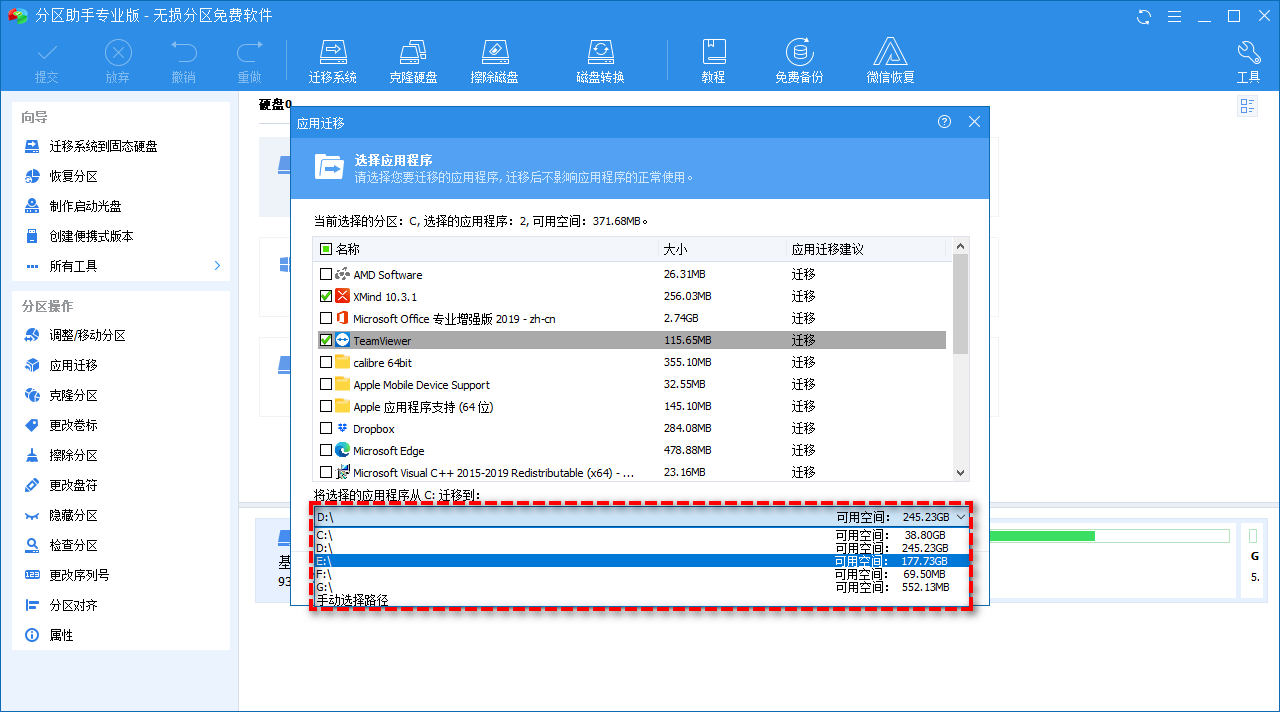This screenshot has width=1280, height=712.
Task: Collapse the D:\ target drive dropdown
Action: point(961,517)
